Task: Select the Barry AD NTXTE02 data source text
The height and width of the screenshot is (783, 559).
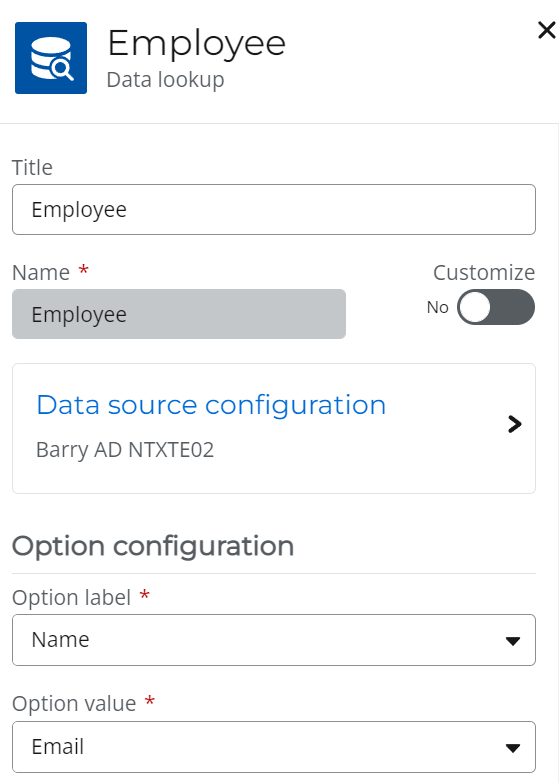Action: point(125,450)
